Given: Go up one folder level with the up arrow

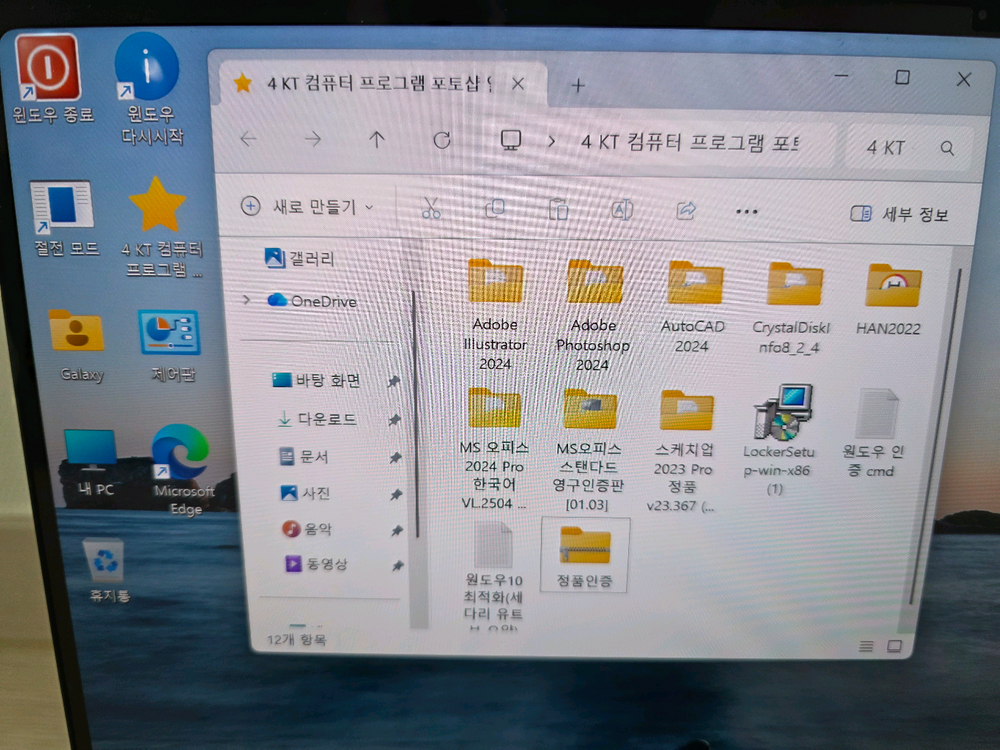Looking at the screenshot, I should click(x=376, y=140).
